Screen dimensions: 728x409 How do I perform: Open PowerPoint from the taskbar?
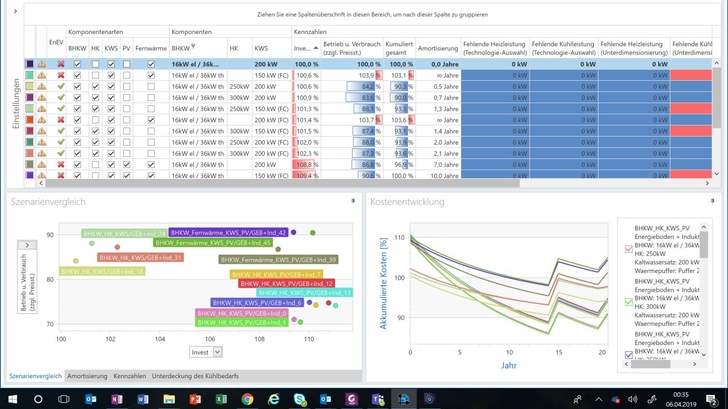(x=195, y=399)
